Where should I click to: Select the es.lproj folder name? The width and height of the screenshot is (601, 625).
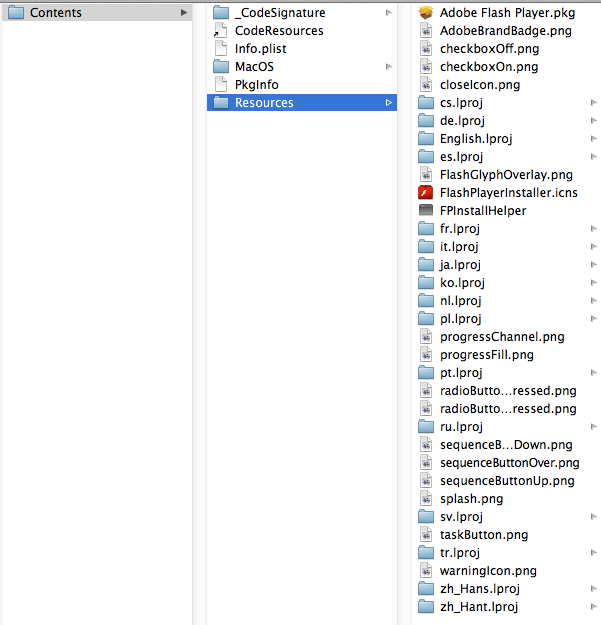462,157
